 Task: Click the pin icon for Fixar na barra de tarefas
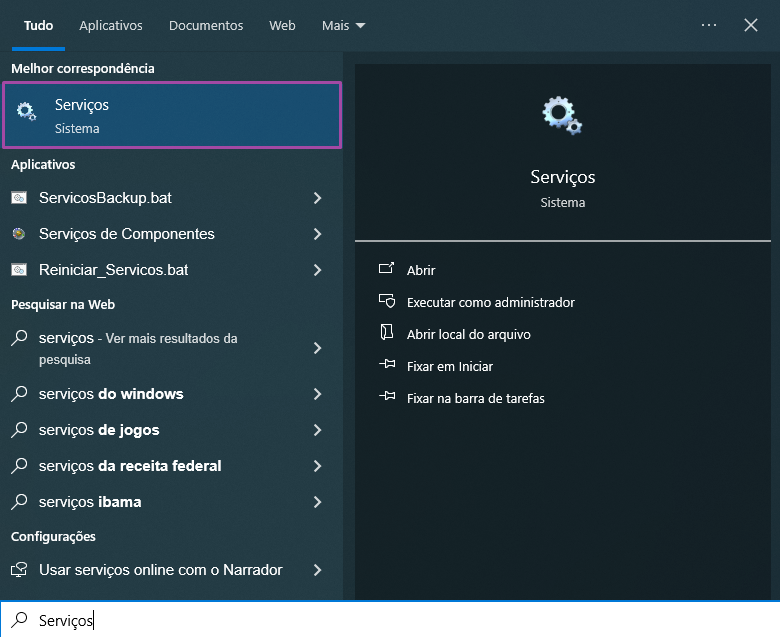click(x=387, y=396)
